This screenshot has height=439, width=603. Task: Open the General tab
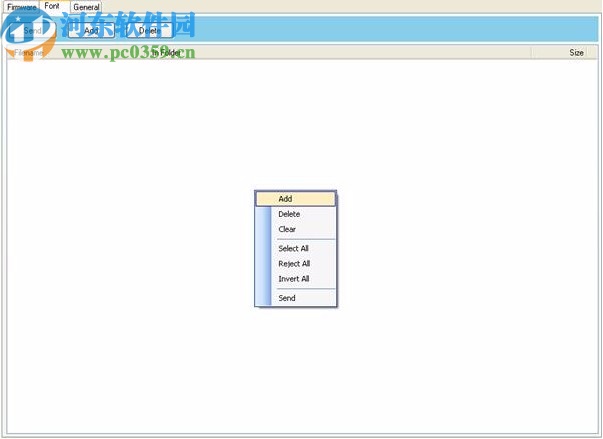click(86, 7)
